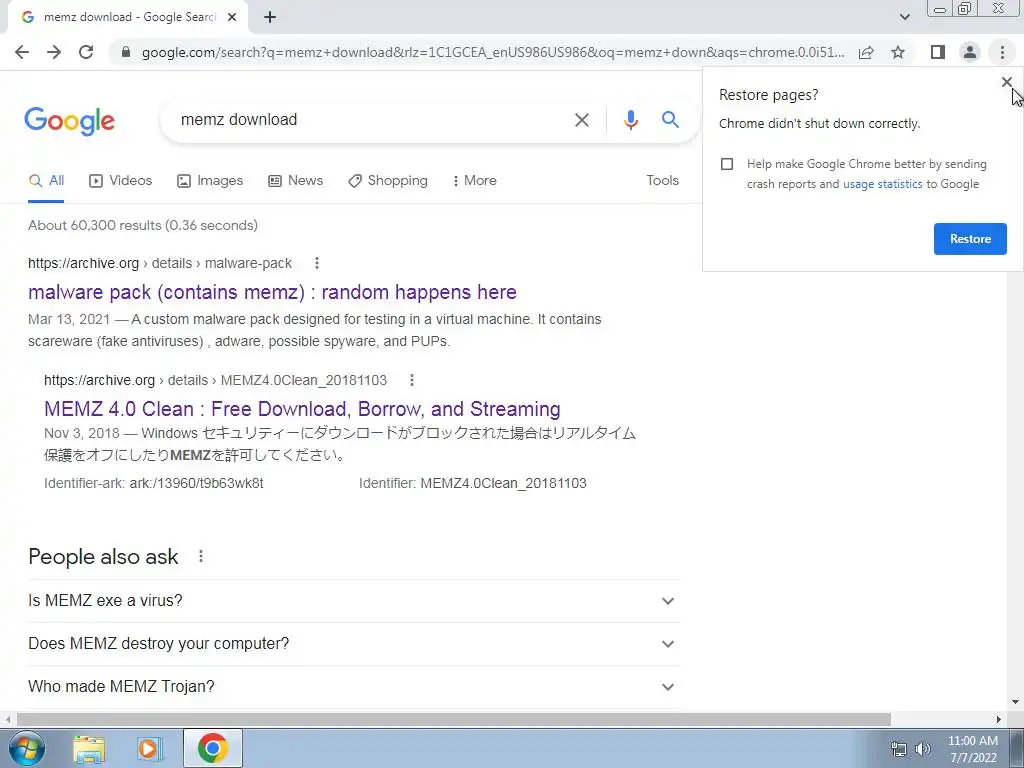1024x768 pixels.
Task: Expand 'Is MEMZ exe a virus?'
Action: [354, 601]
